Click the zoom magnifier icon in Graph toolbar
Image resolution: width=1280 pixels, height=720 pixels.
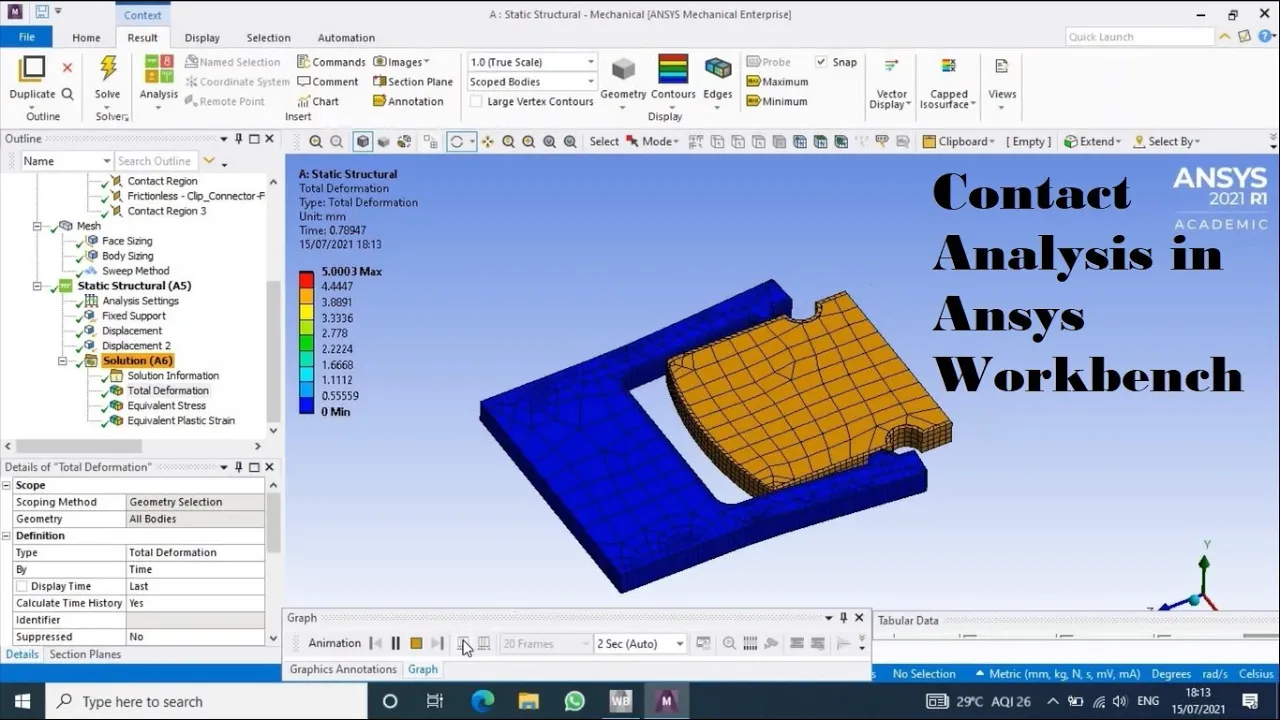click(x=729, y=644)
